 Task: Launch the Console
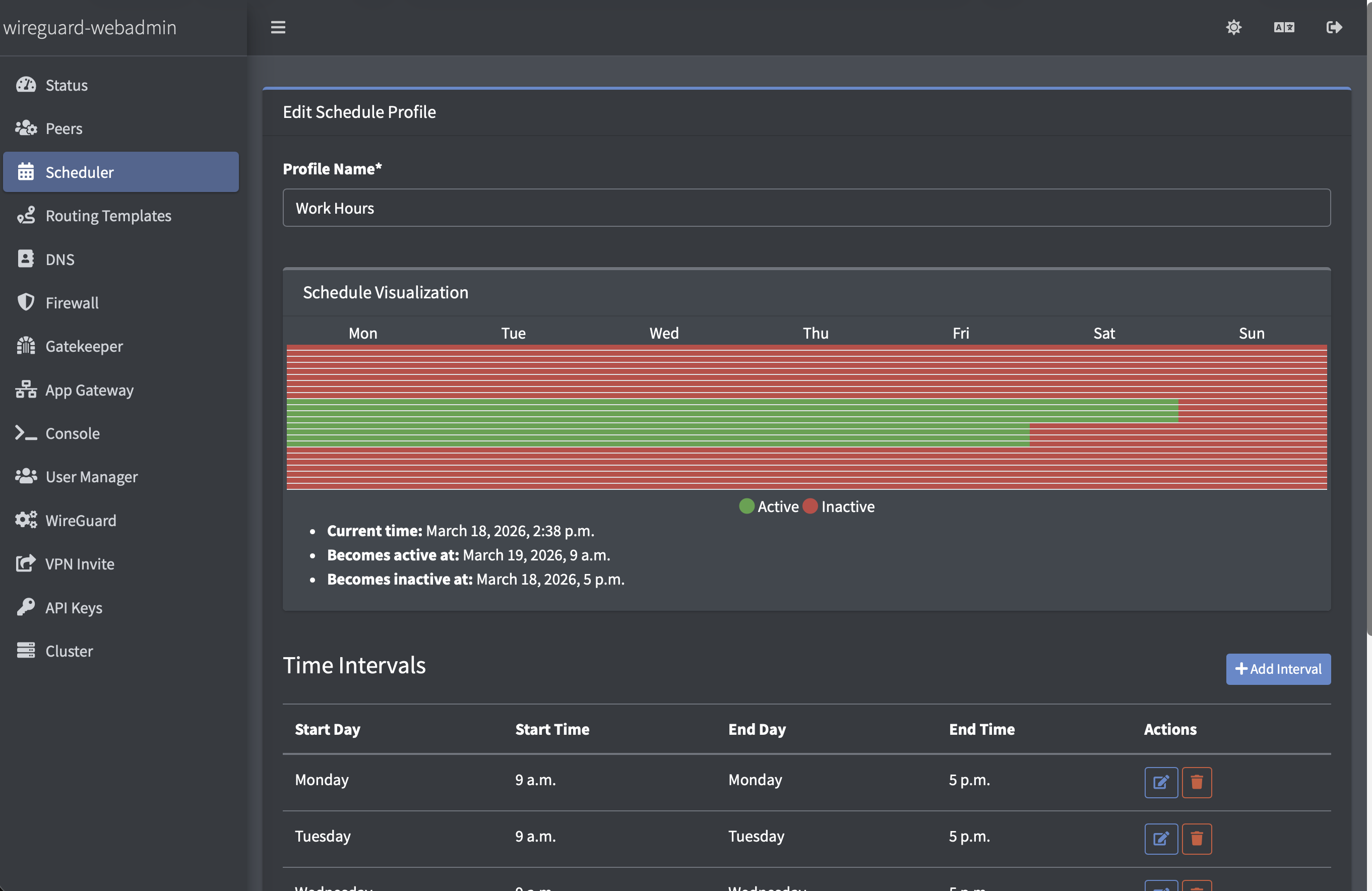73,433
